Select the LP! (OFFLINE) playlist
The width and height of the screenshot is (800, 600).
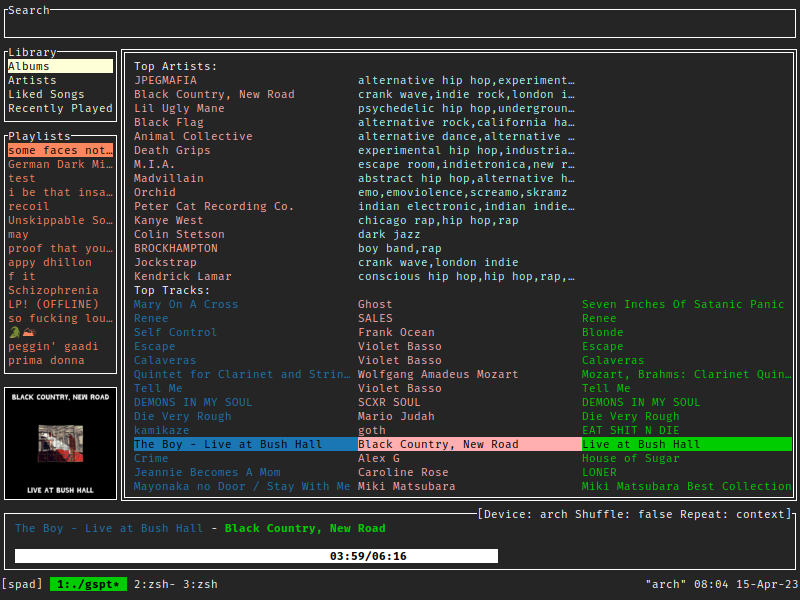[x=53, y=304]
